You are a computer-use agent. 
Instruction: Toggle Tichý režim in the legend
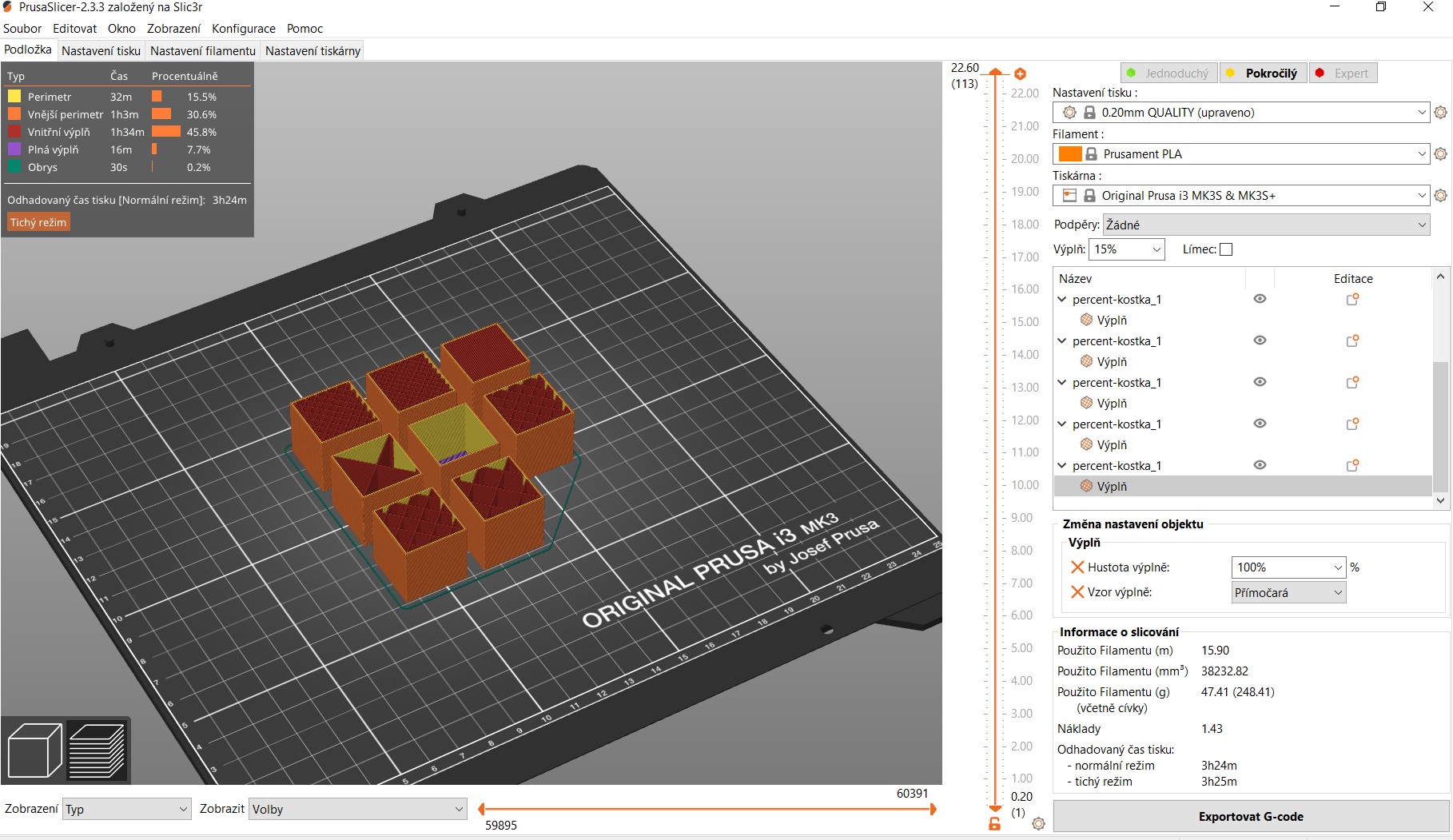click(38, 222)
